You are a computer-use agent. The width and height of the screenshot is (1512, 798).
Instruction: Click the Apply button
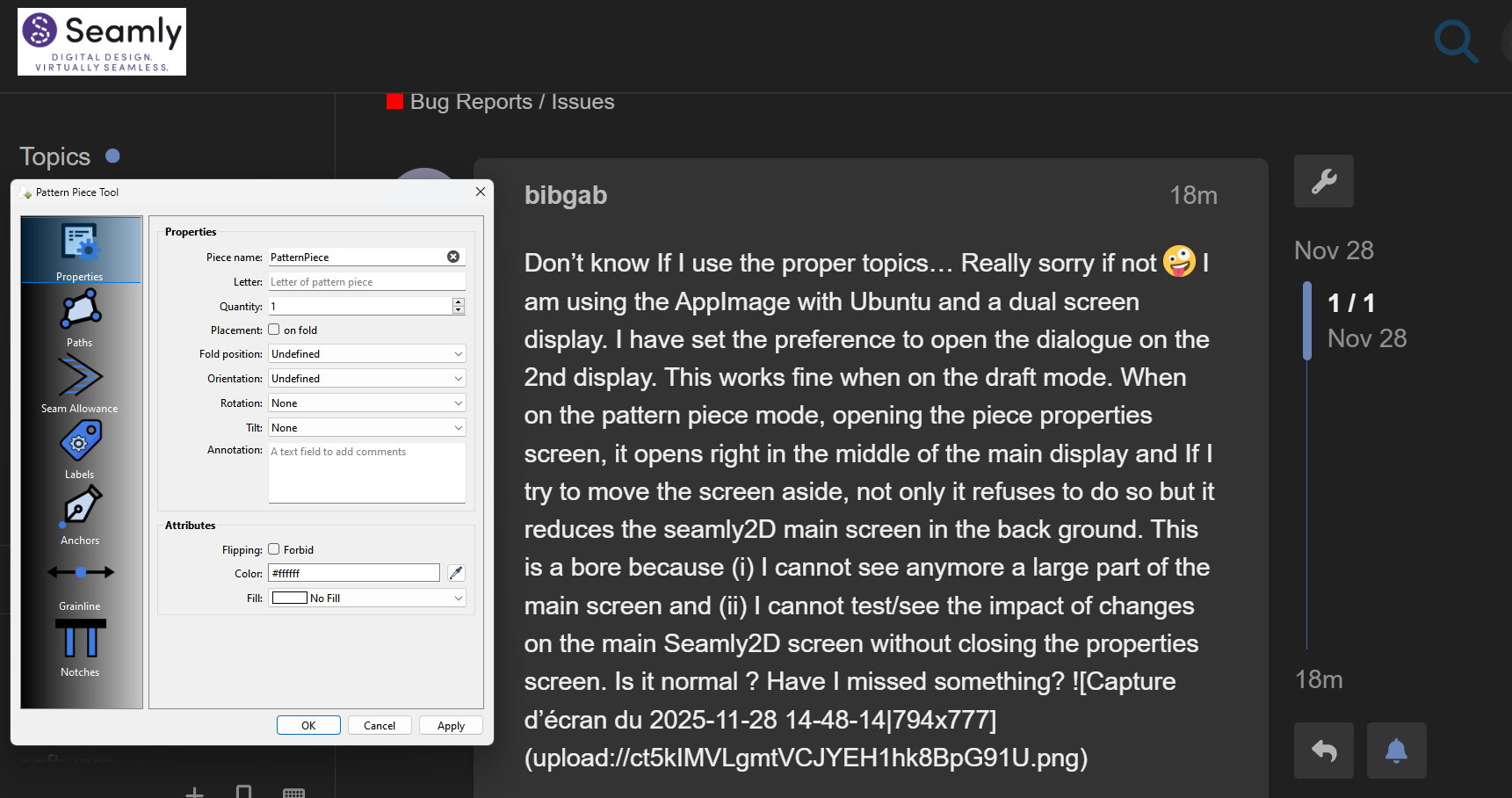(451, 726)
